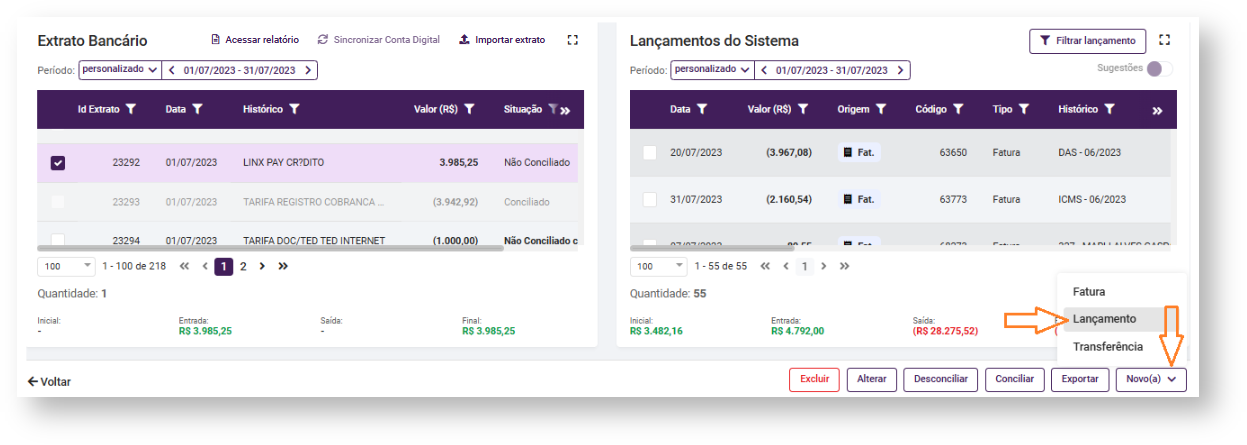Viewport: 1247px width, 445px height.
Task: Click TARIFA DOC/TED TED INTERNET cell
Action: pos(314,240)
